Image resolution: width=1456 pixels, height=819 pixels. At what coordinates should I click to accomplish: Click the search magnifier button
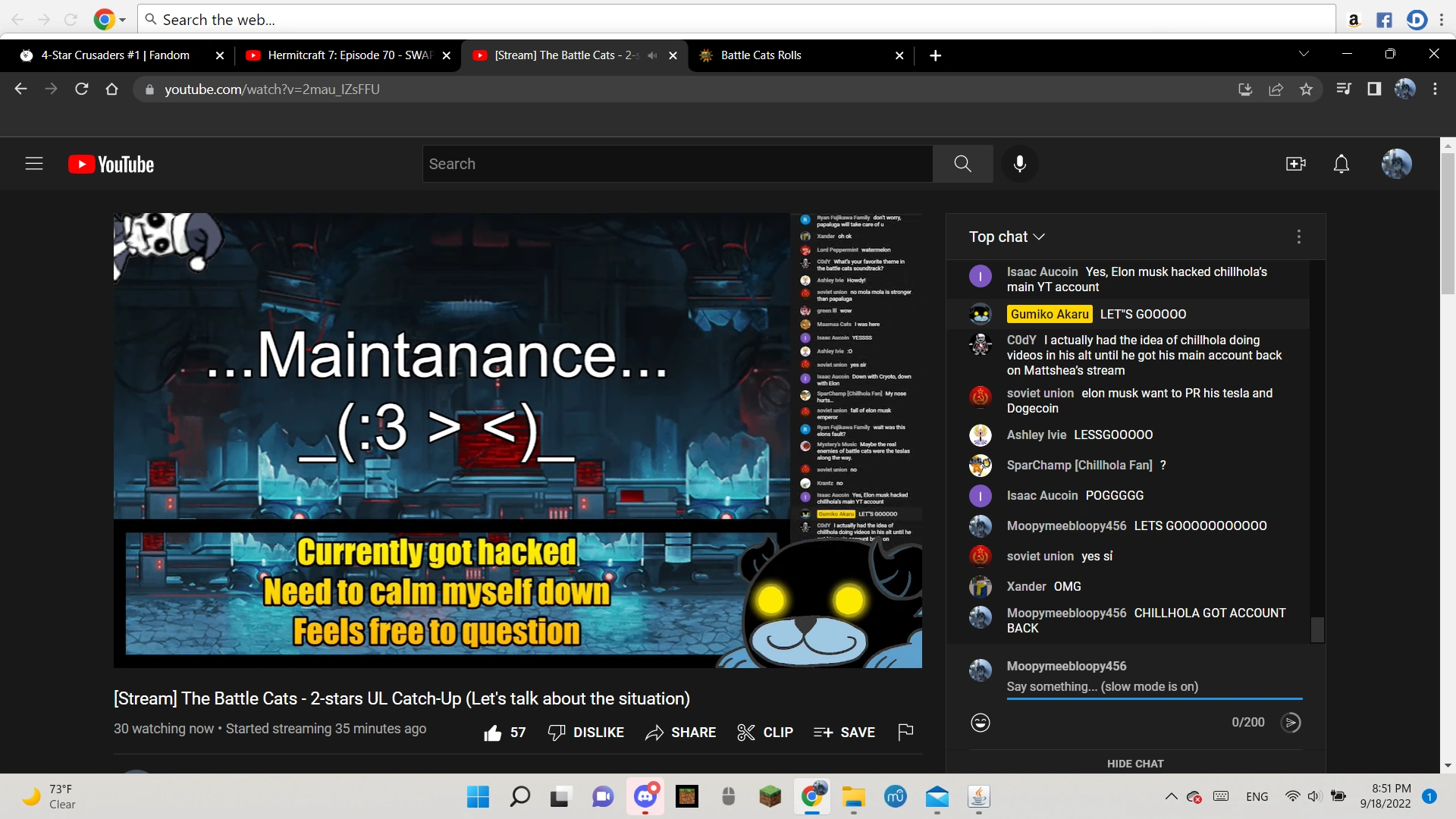962,164
